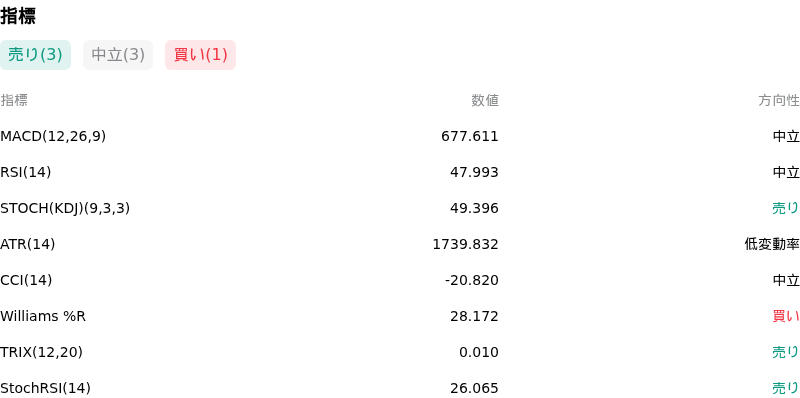Select the CCI(14) indicator row
800x398 pixels.
coord(400,280)
